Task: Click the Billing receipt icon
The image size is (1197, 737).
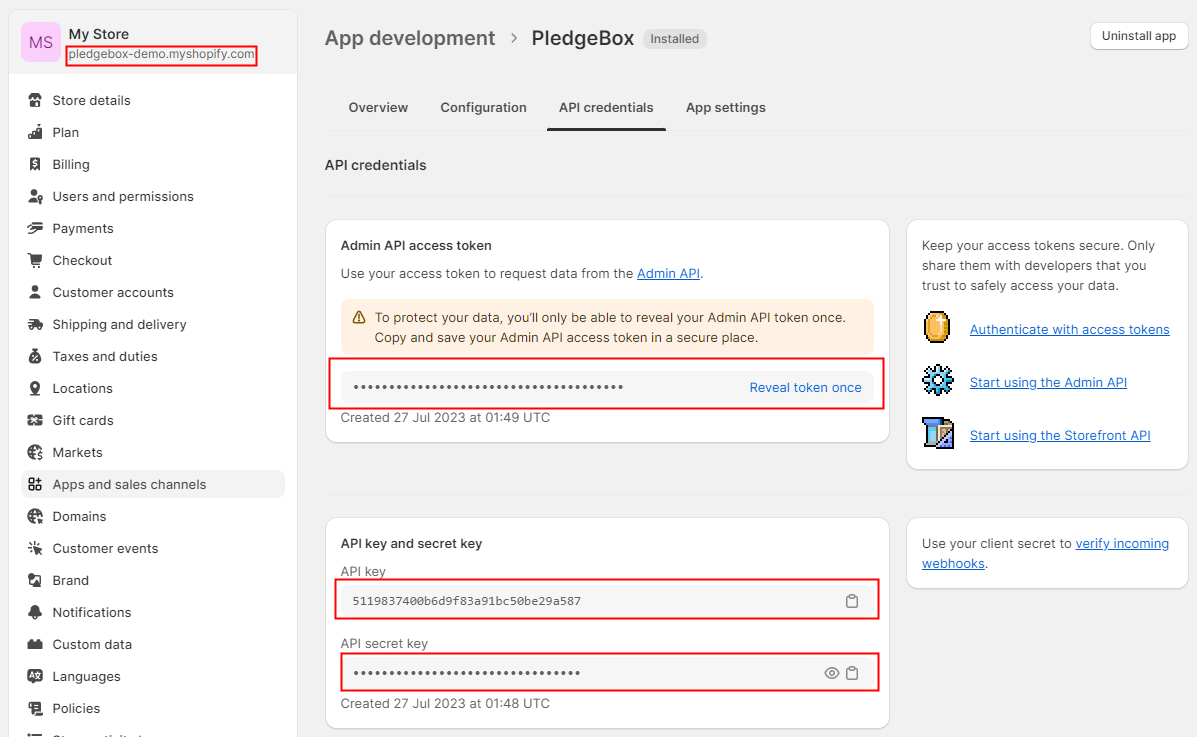Action: point(35,164)
